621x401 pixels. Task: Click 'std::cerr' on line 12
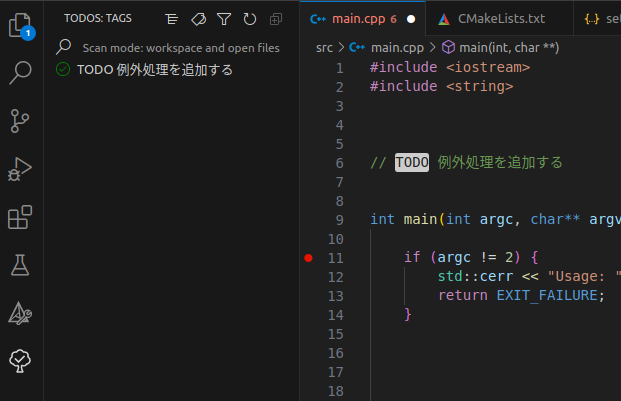point(475,276)
